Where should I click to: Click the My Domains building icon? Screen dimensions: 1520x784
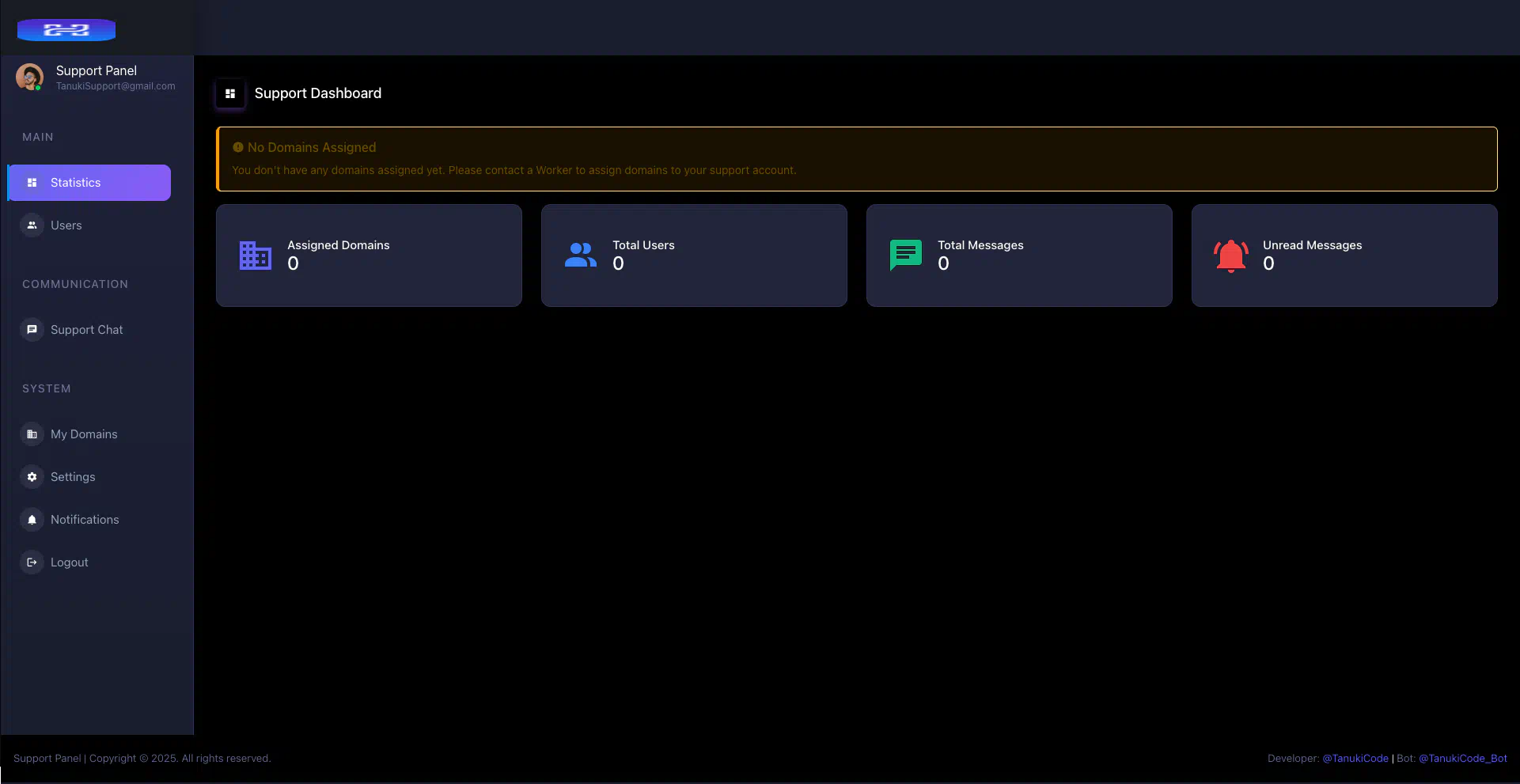pos(32,434)
